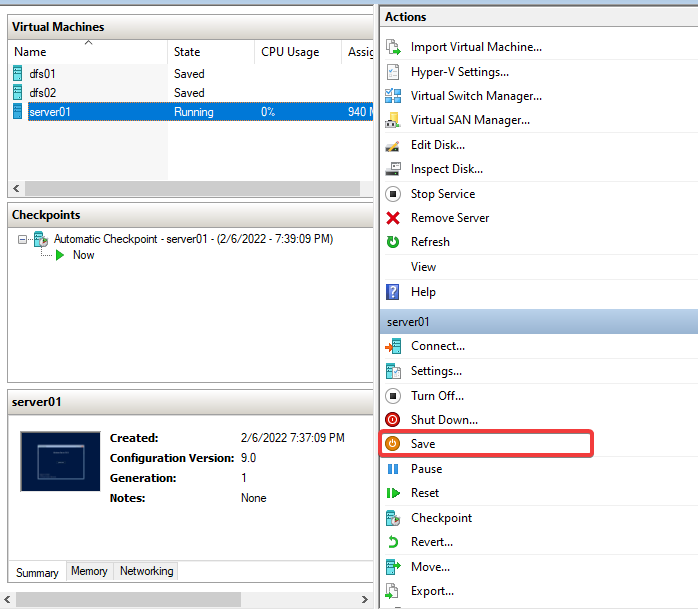Click the bottom pane horizontal scrollbar thumb
Viewport: 698px width, 609px height.
[128, 599]
